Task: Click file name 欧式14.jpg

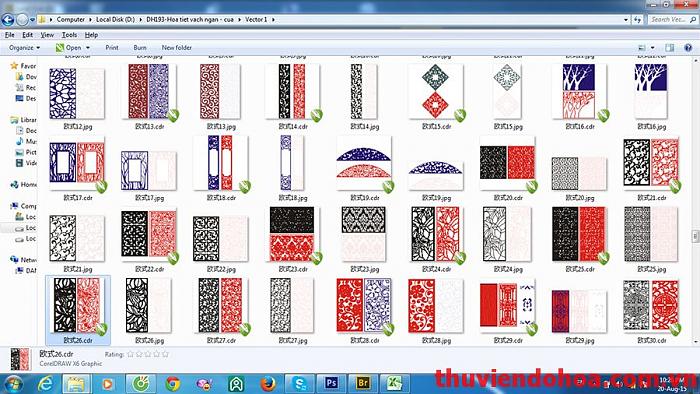Action: coord(364,126)
